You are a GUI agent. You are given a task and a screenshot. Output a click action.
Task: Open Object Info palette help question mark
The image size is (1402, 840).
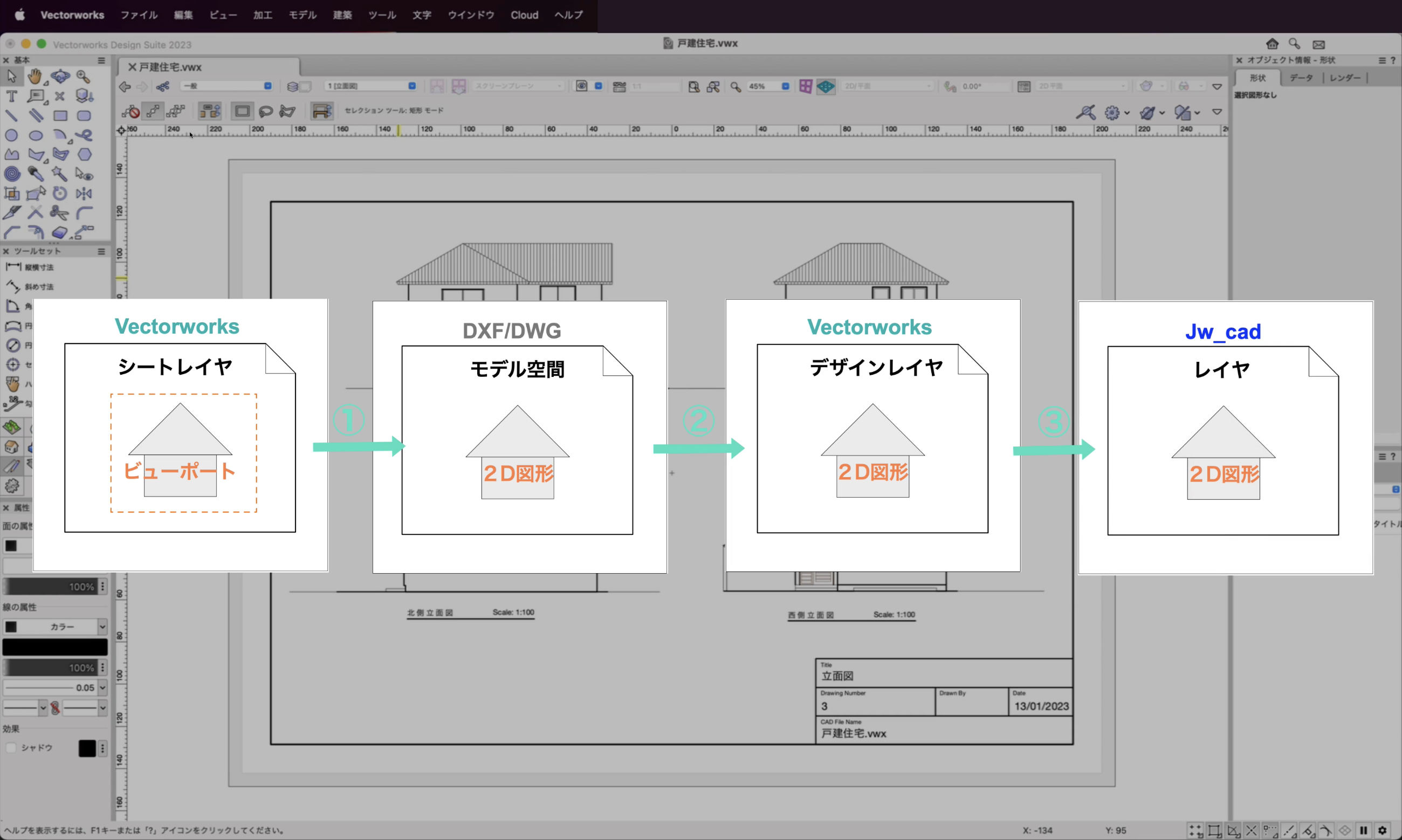[1393, 60]
